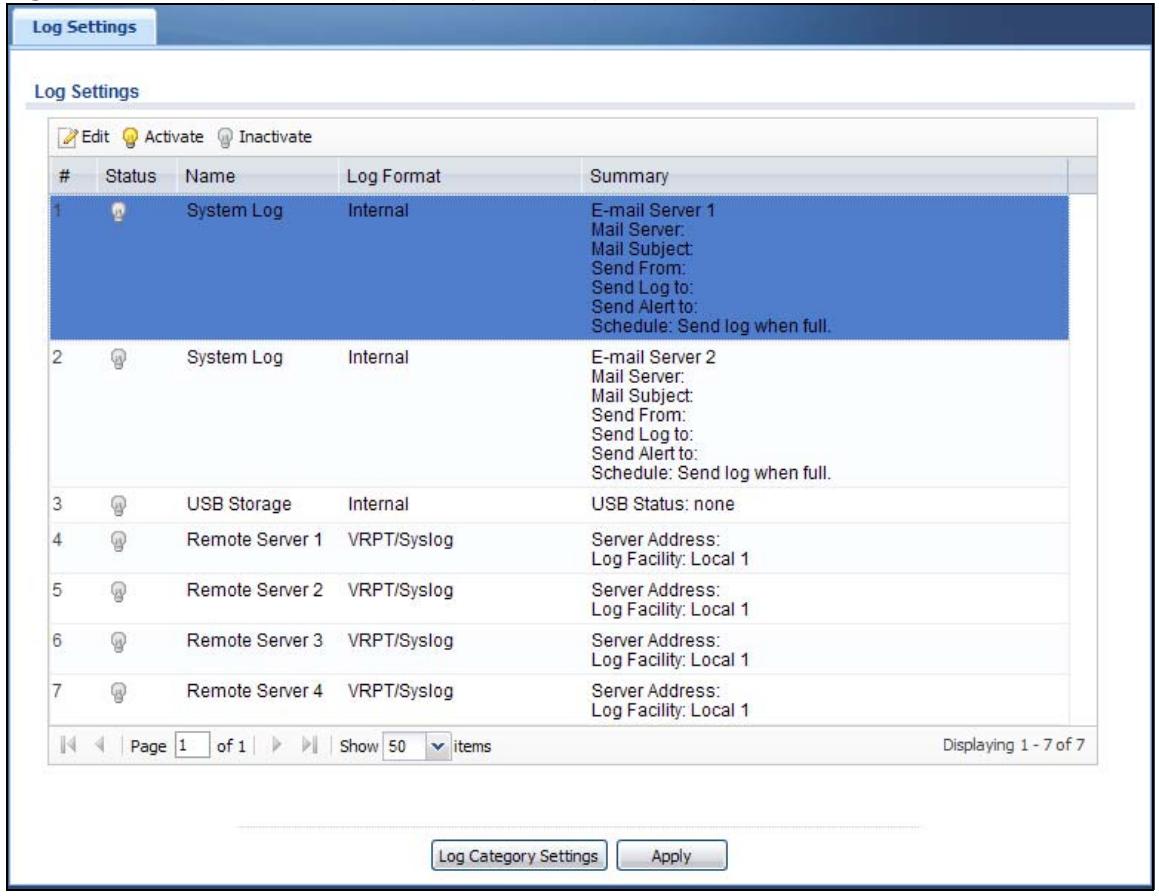Toggle status bulb for E-mail Server 2 row

pos(118,359)
